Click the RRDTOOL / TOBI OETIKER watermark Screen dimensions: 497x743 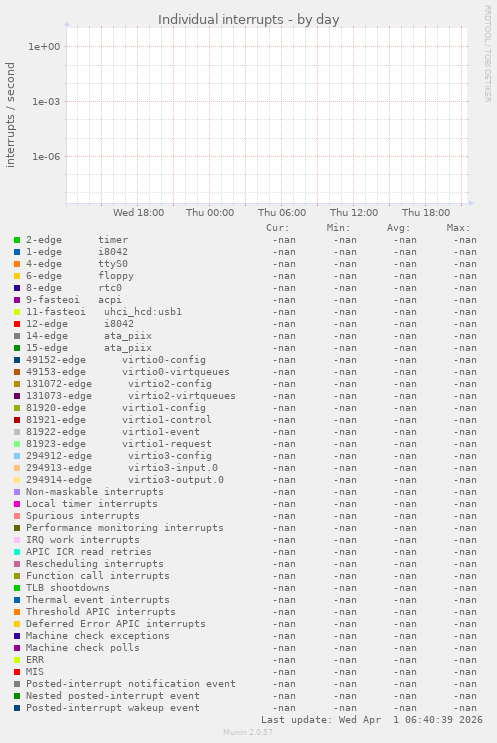click(x=487, y=54)
